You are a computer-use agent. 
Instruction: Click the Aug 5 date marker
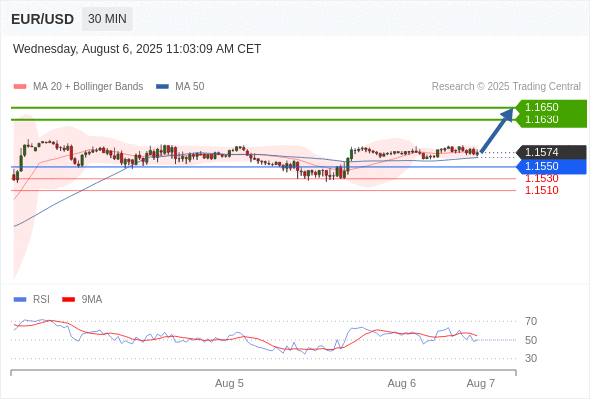click(x=229, y=383)
